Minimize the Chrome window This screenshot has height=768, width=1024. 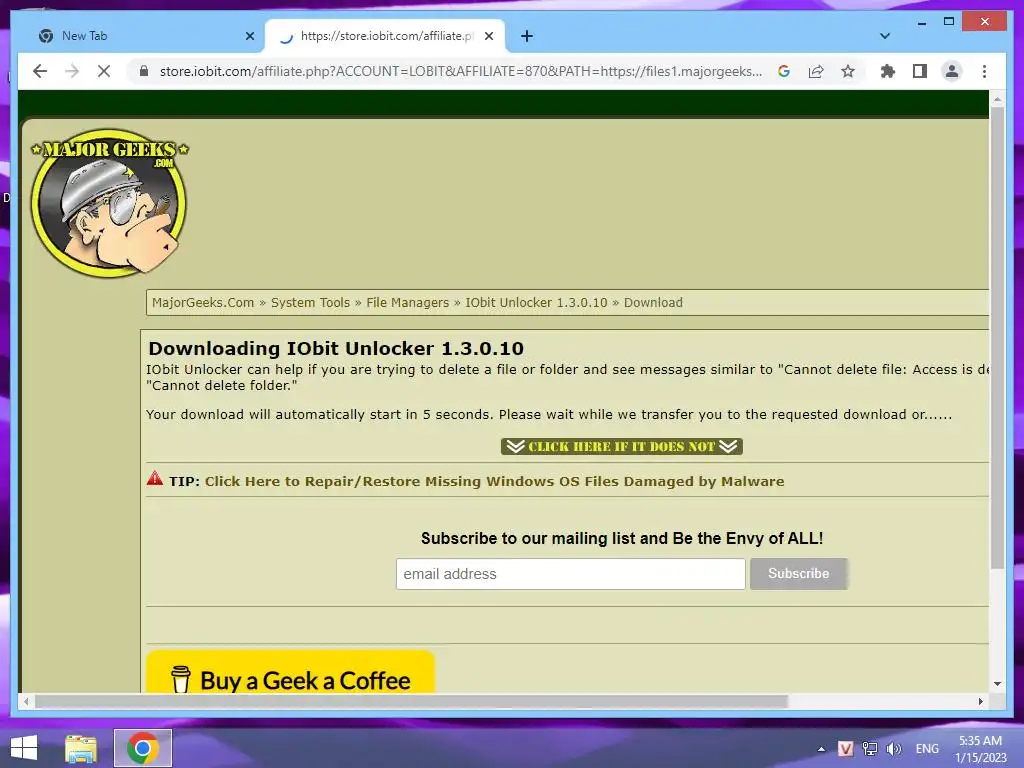(x=921, y=22)
